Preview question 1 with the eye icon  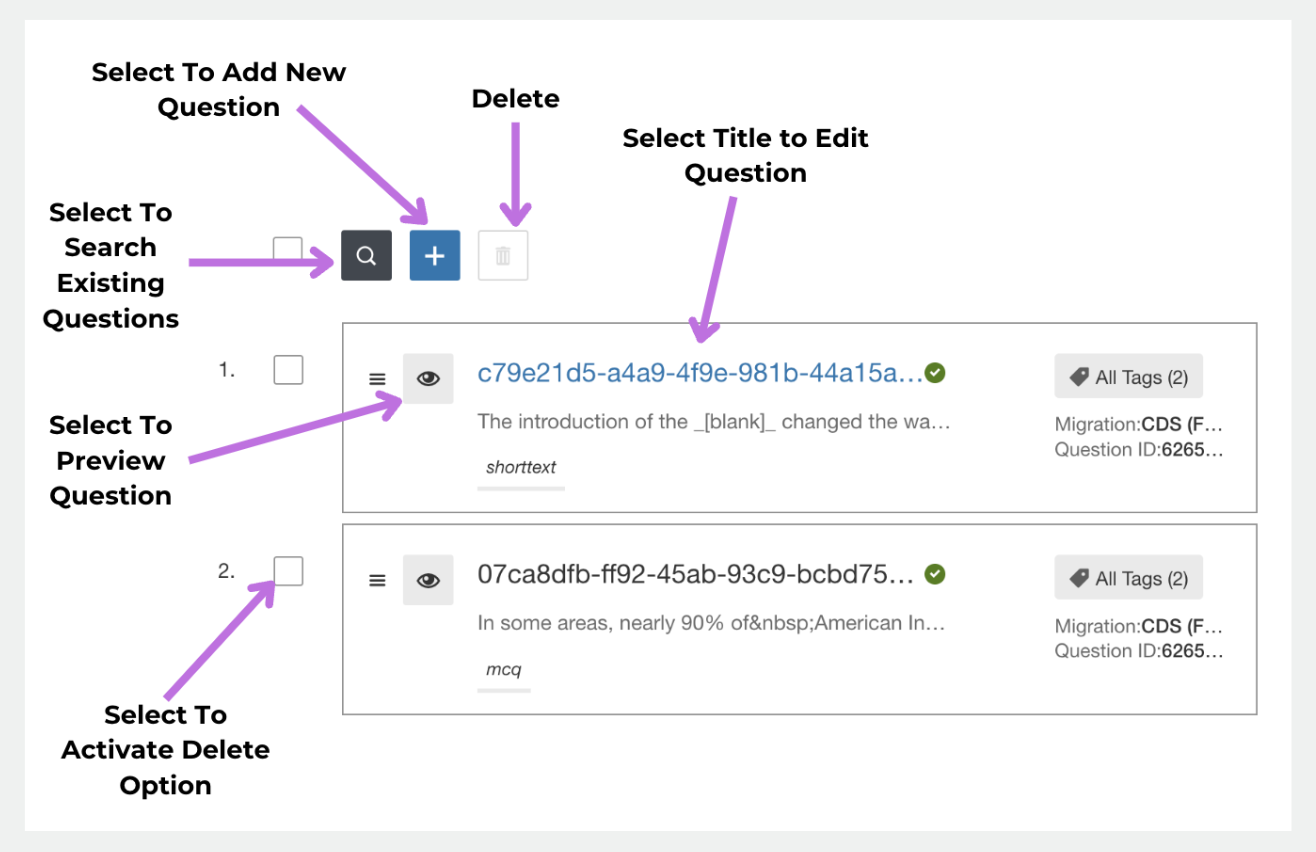(428, 379)
